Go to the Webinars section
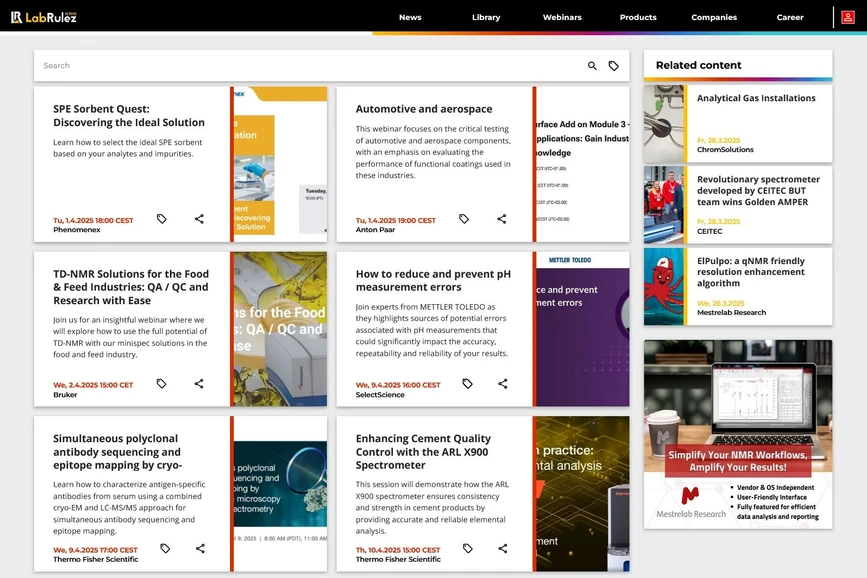The height and width of the screenshot is (578, 867). point(562,17)
